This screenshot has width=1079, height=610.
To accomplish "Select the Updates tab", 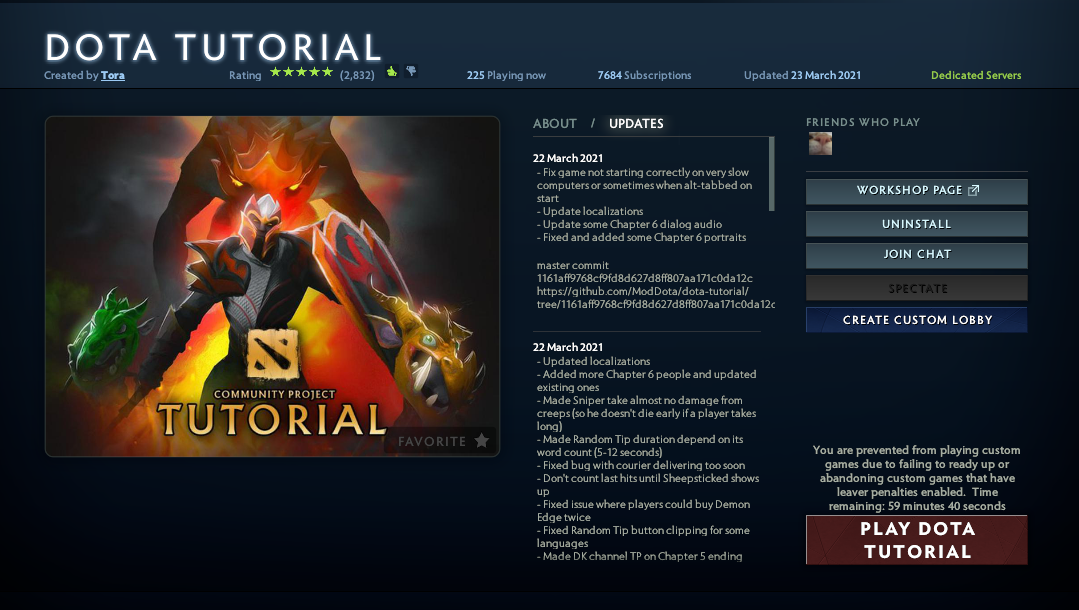I will pyautogui.click(x=636, y=124).
